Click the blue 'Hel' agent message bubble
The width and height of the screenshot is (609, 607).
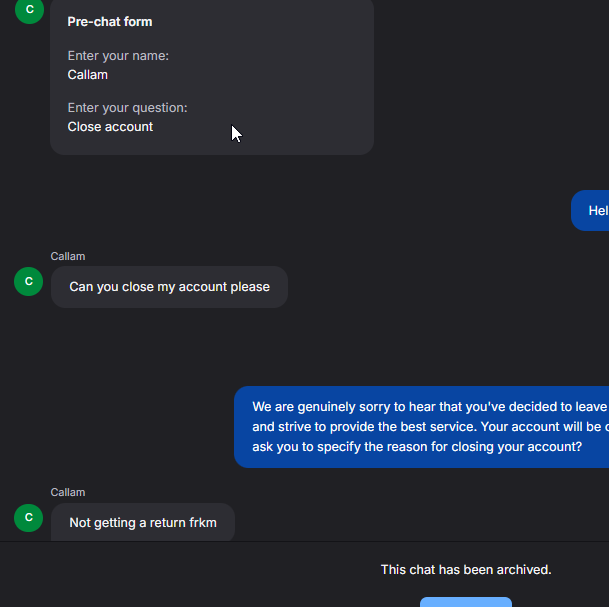click(592, 211)
